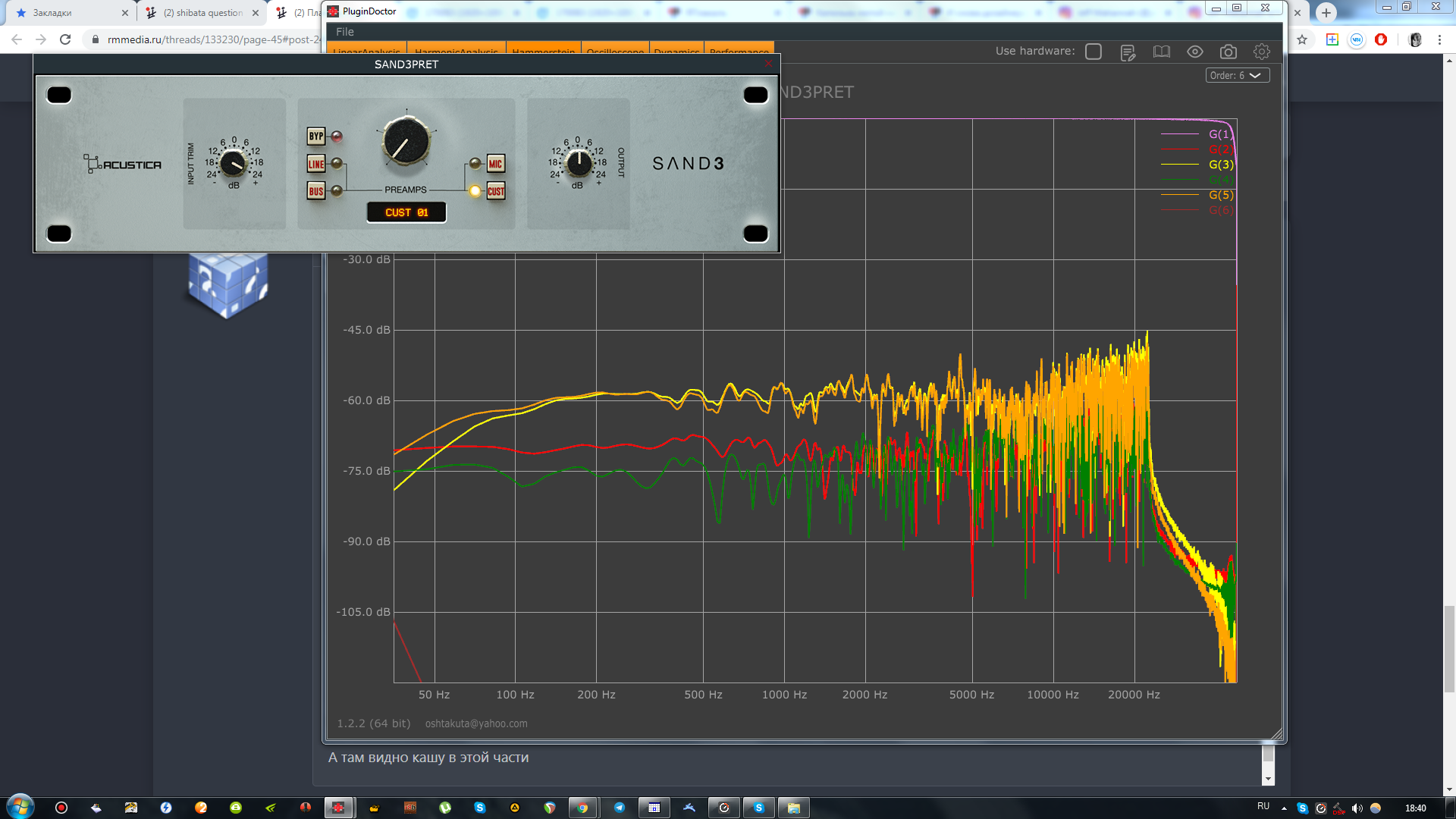The width and height of the screenshot is (1456, 819).
Task: Toggle the G(3) legend entry
Action: click(x=1197, y=165)
